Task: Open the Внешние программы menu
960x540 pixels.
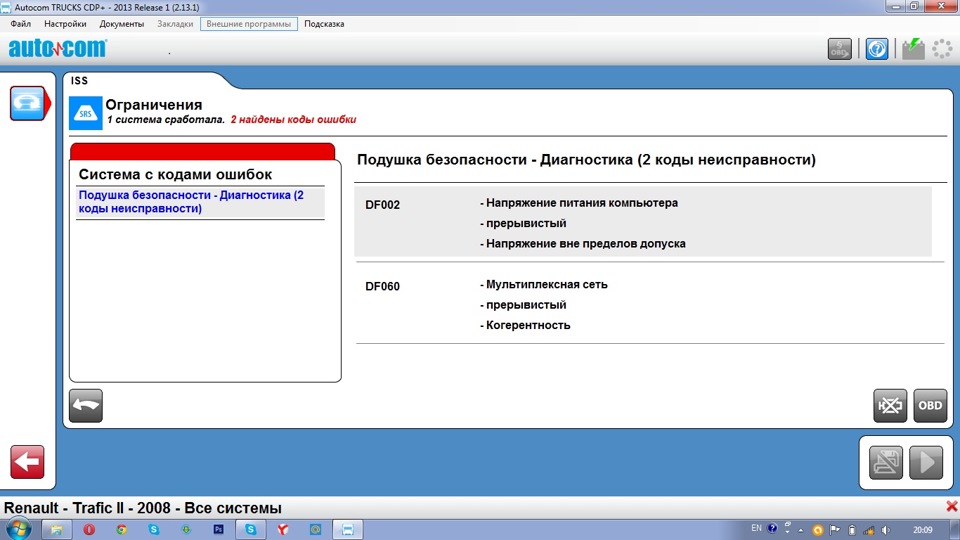Action: (249, 24)
